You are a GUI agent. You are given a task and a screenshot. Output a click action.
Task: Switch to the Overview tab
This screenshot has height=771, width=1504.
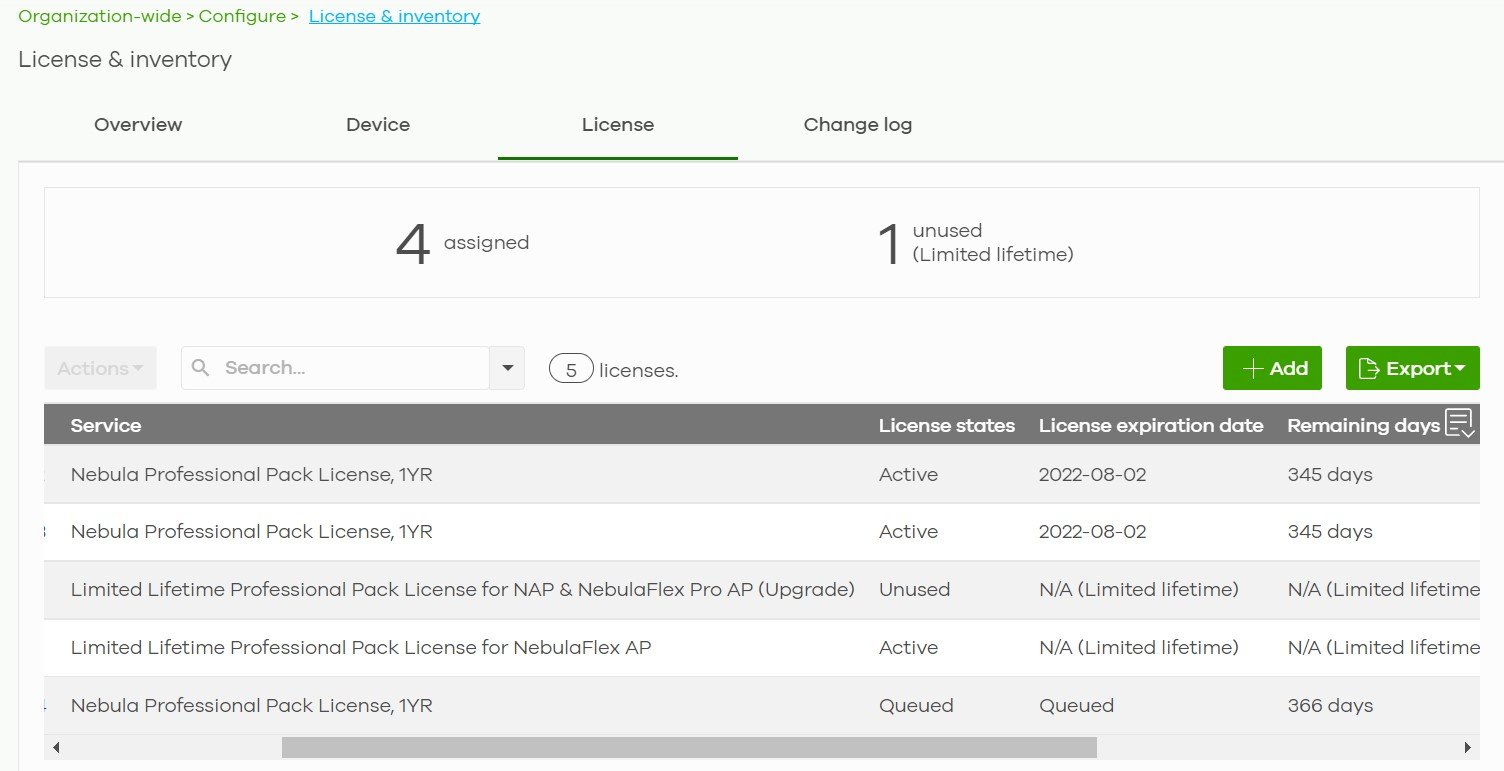click(x=138, y=125)
